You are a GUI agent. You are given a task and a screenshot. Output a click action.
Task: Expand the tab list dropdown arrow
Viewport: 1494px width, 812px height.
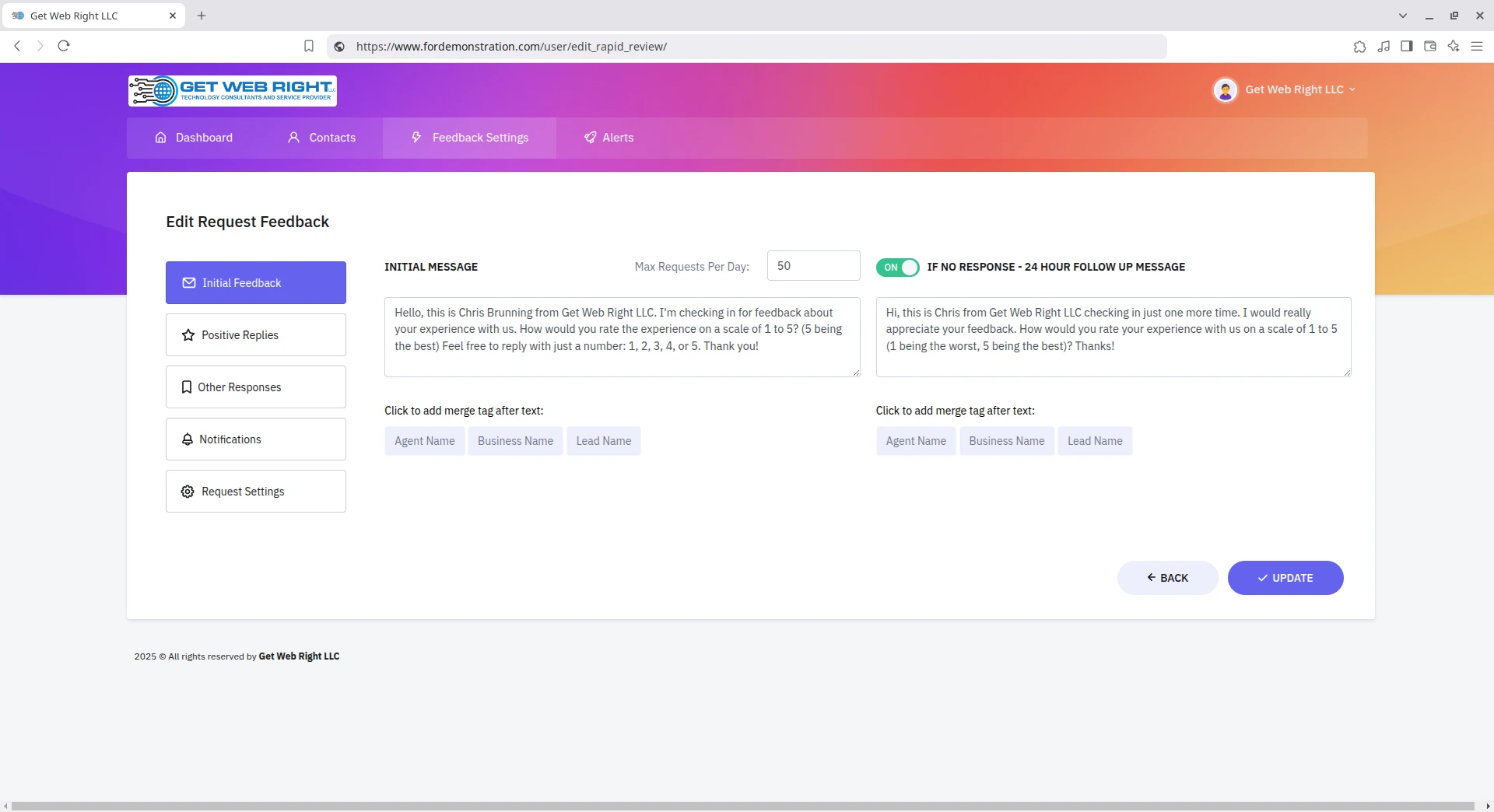[1403, 16]
